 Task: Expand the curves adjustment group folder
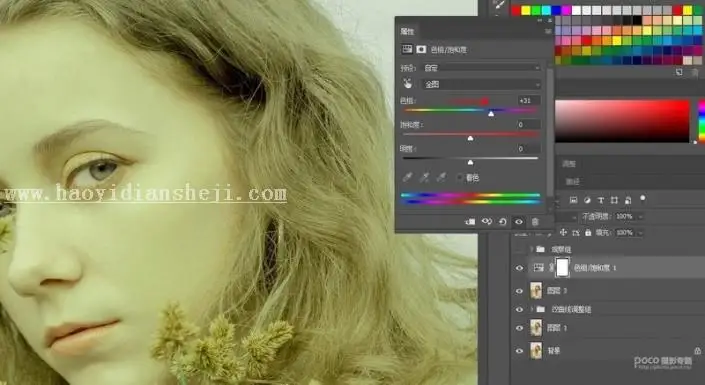531,309
